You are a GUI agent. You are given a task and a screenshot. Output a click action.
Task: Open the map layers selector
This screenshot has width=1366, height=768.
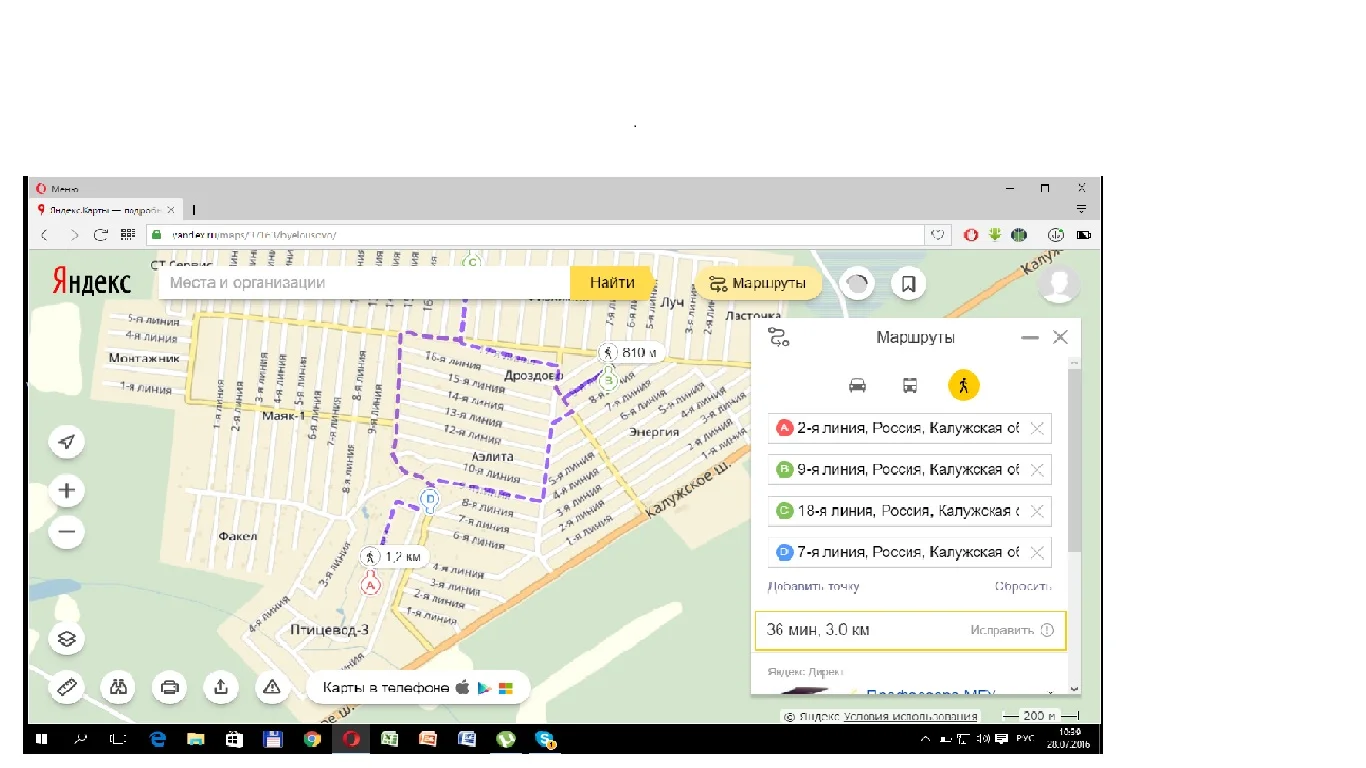(x=67, y=639)
